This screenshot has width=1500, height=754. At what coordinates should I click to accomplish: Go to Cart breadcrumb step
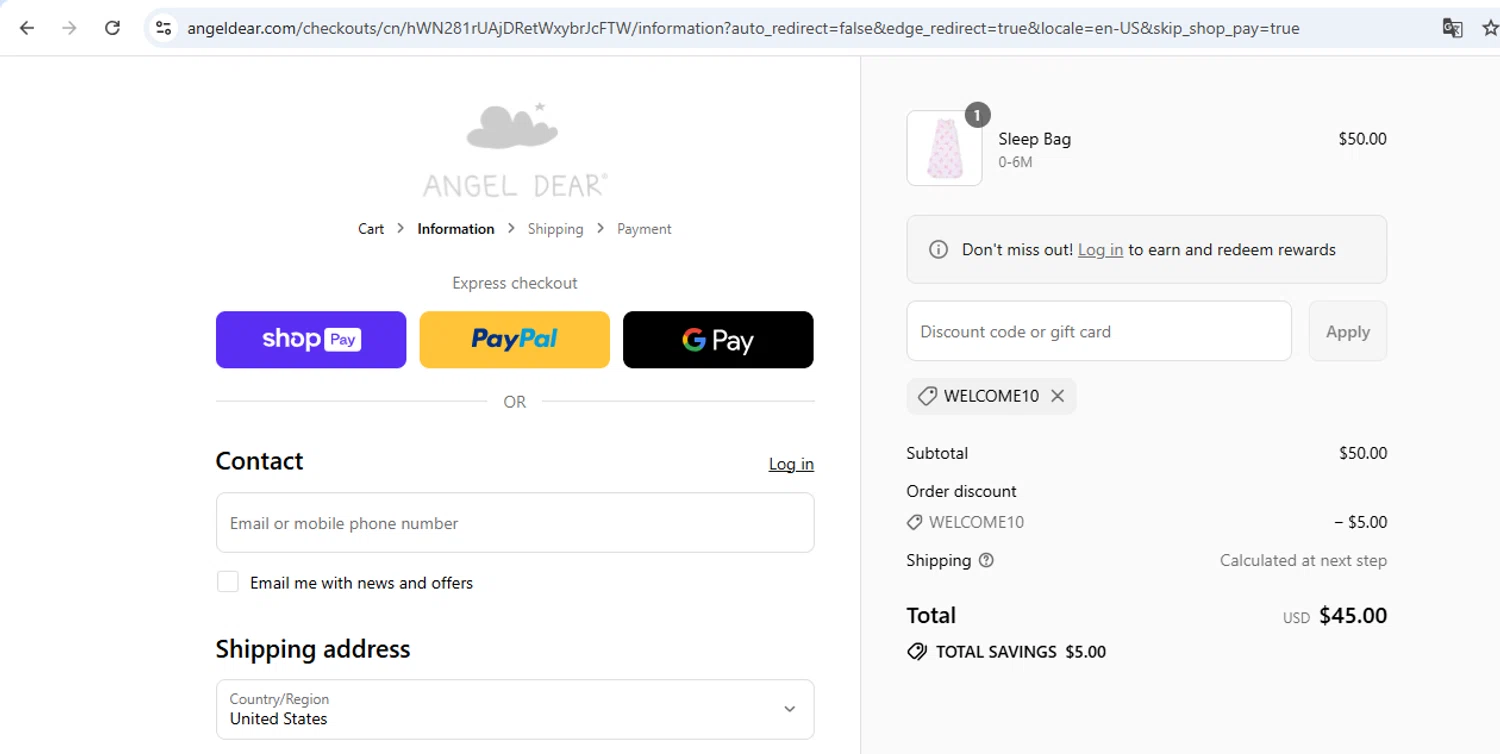[371, 229]
